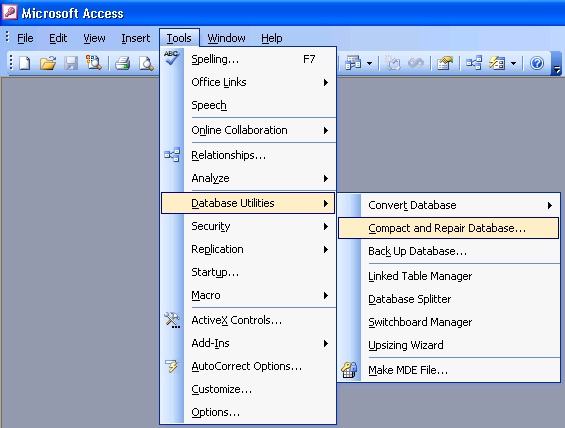Screen dimensions: 565x428
Task: Choose Spelling… from Tools menu
Action: 248,59
